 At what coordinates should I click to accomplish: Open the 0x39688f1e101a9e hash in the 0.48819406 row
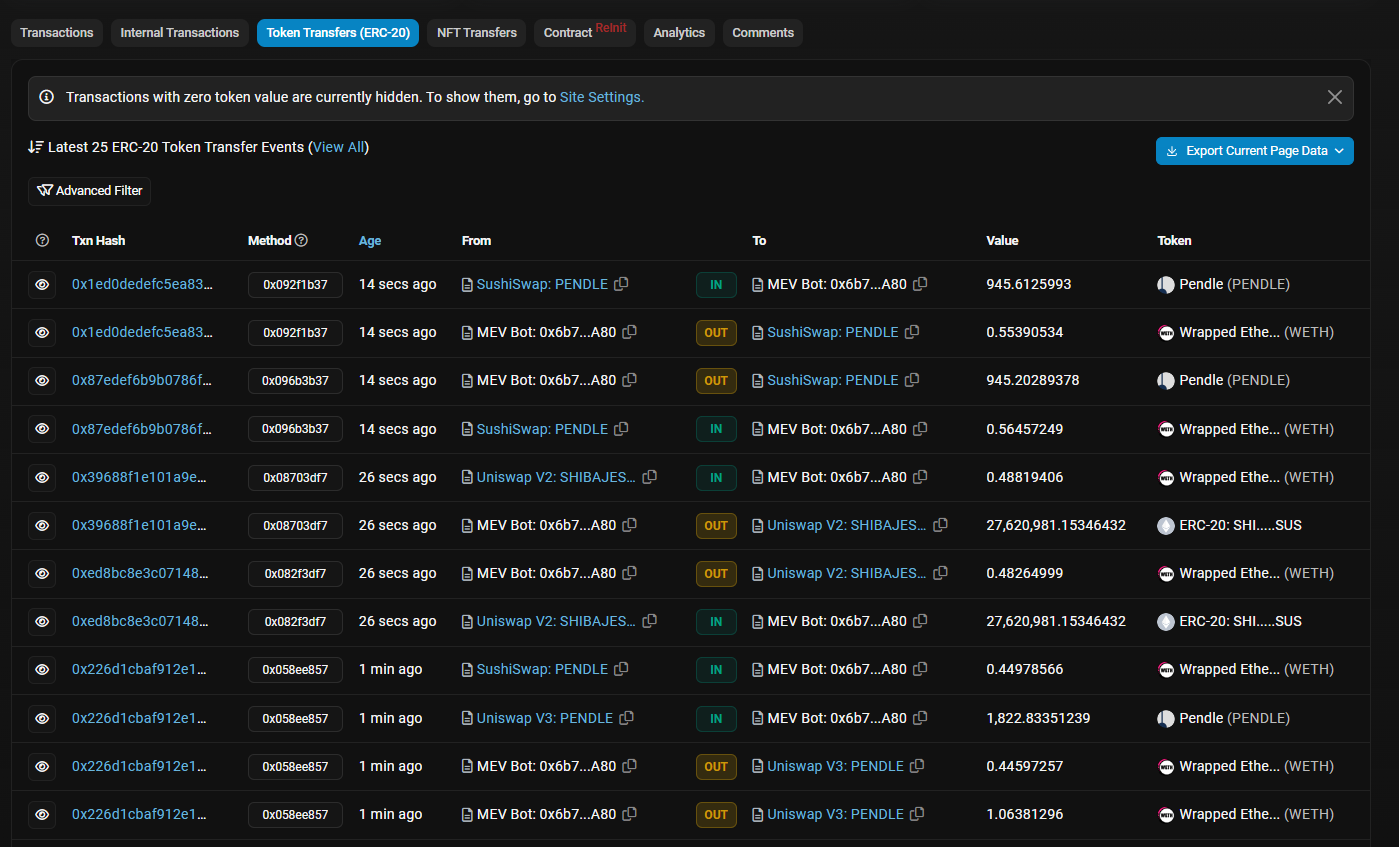pyautogui.click(x=140, y=477)
